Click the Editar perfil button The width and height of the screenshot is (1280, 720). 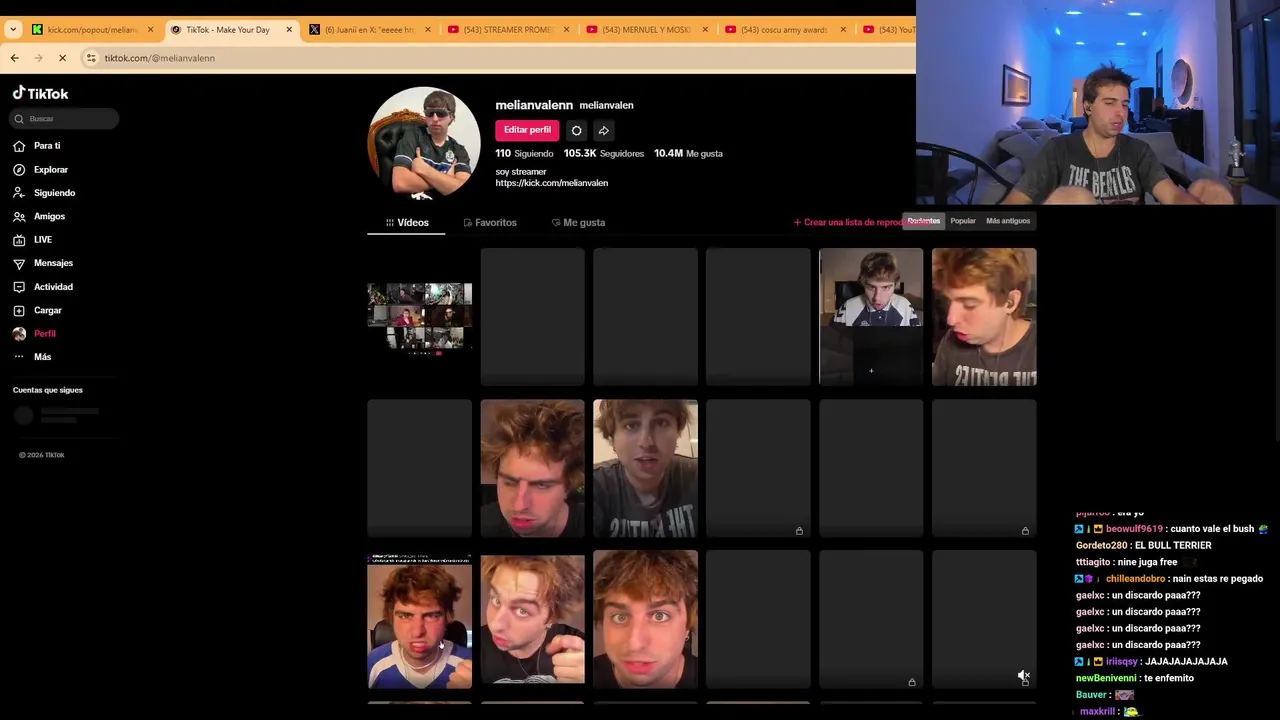point(527,130)
